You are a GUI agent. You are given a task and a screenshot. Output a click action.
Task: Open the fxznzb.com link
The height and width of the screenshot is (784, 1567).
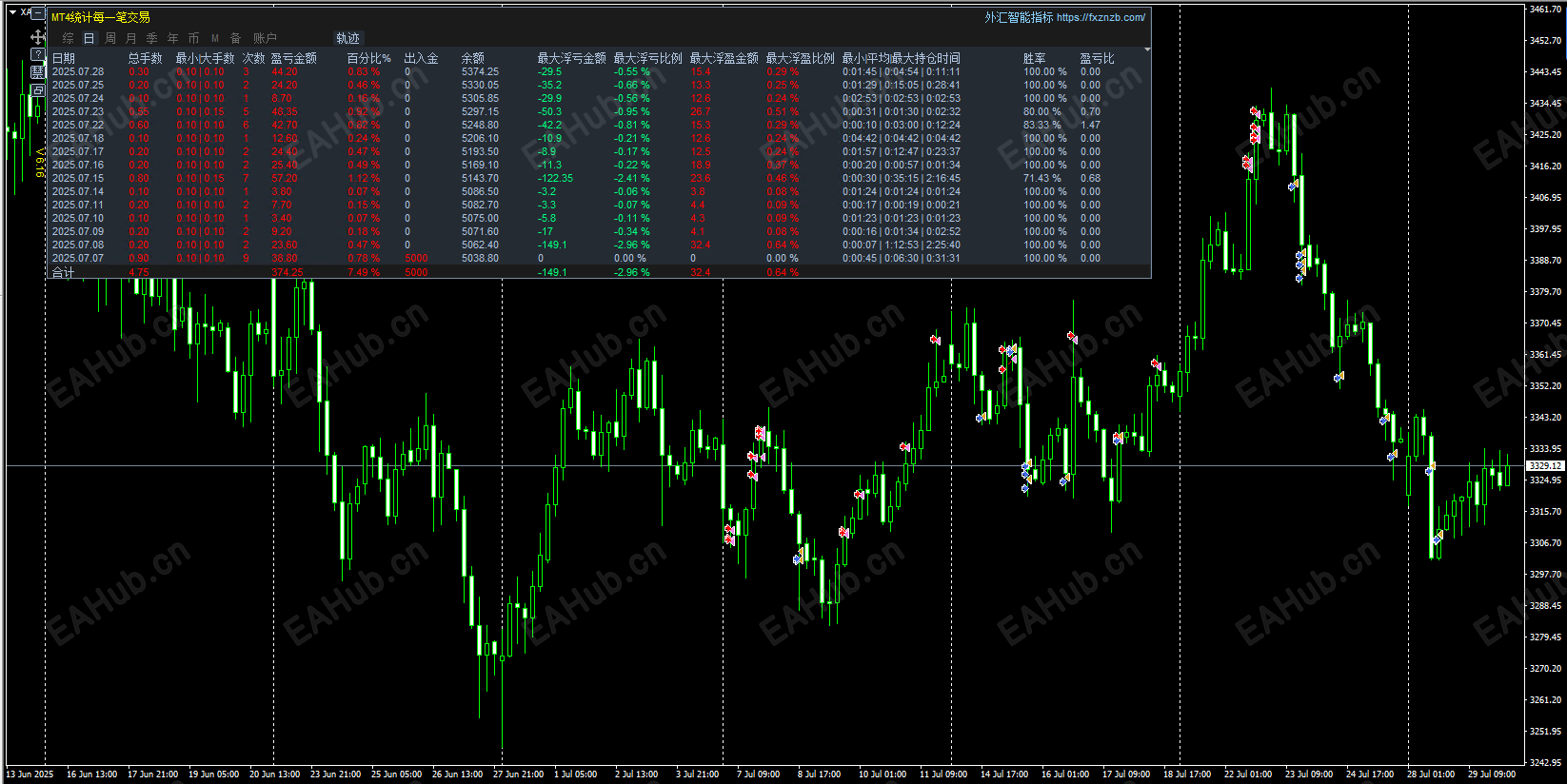[x=1101, y=17]
